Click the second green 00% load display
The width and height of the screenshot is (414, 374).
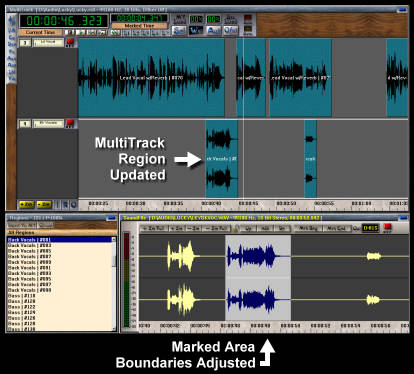[x=213, y=19]
